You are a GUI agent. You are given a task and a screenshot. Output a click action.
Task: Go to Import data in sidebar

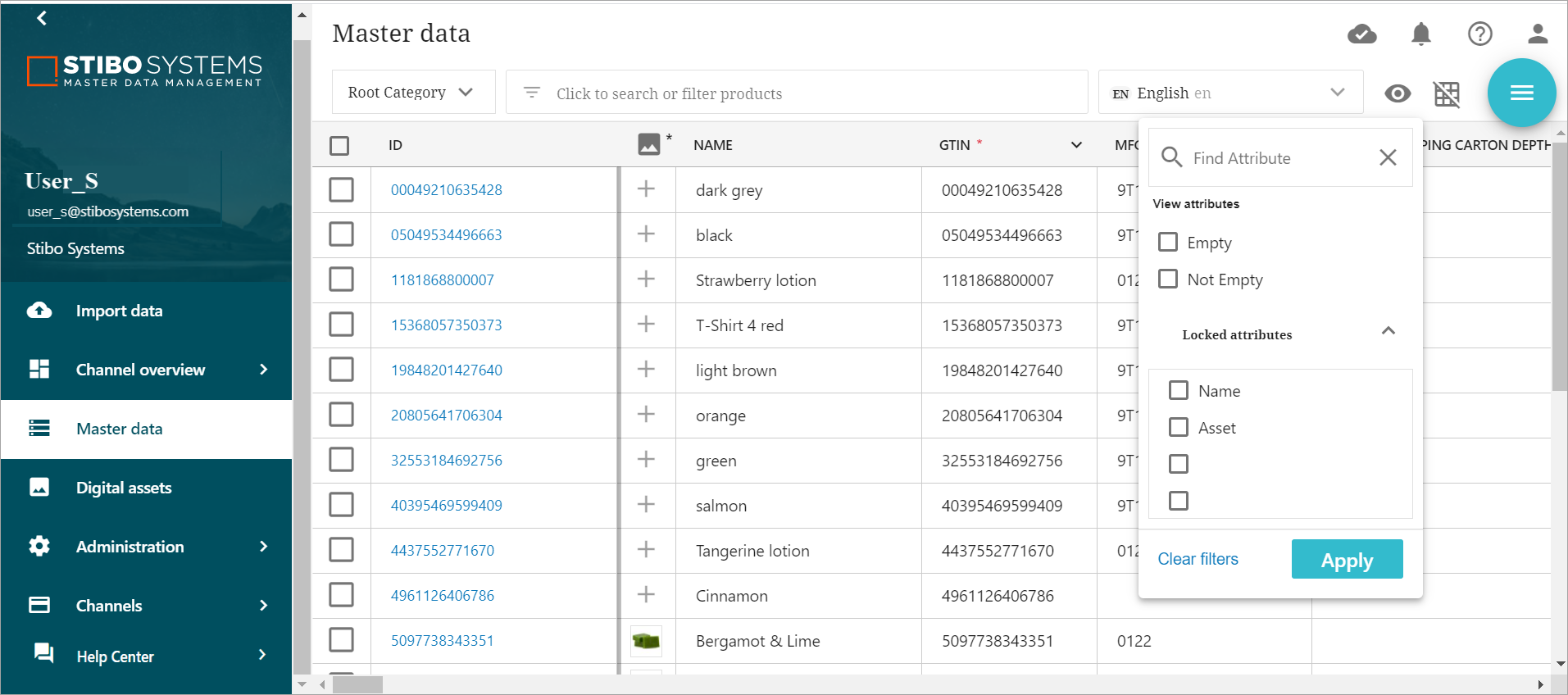click(x=119, y=311)
